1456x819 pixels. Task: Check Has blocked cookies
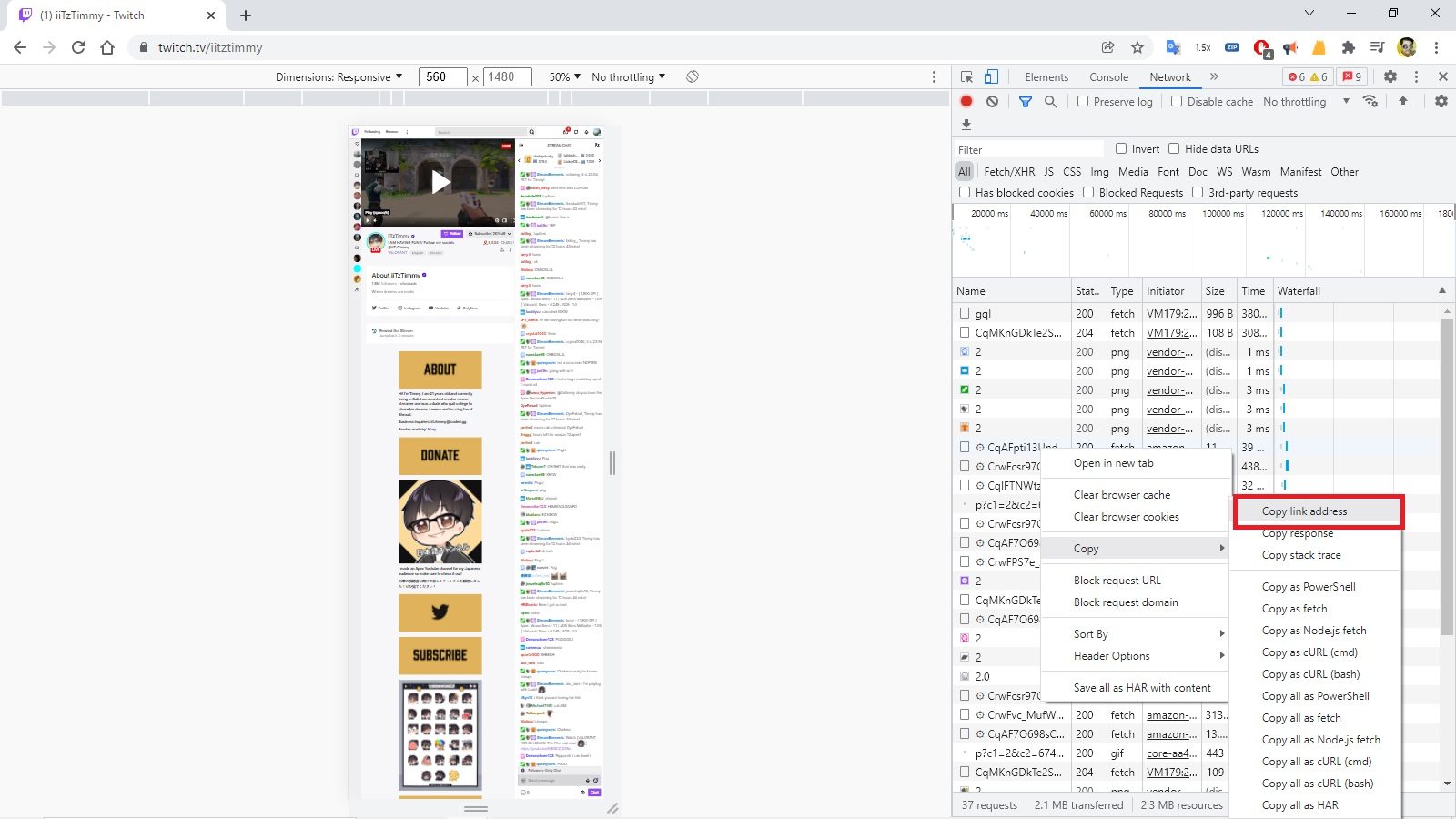[x=965, y=192]
